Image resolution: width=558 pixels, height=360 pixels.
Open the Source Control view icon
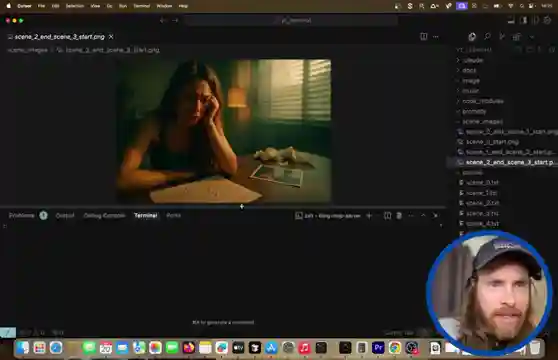[502, 36]
